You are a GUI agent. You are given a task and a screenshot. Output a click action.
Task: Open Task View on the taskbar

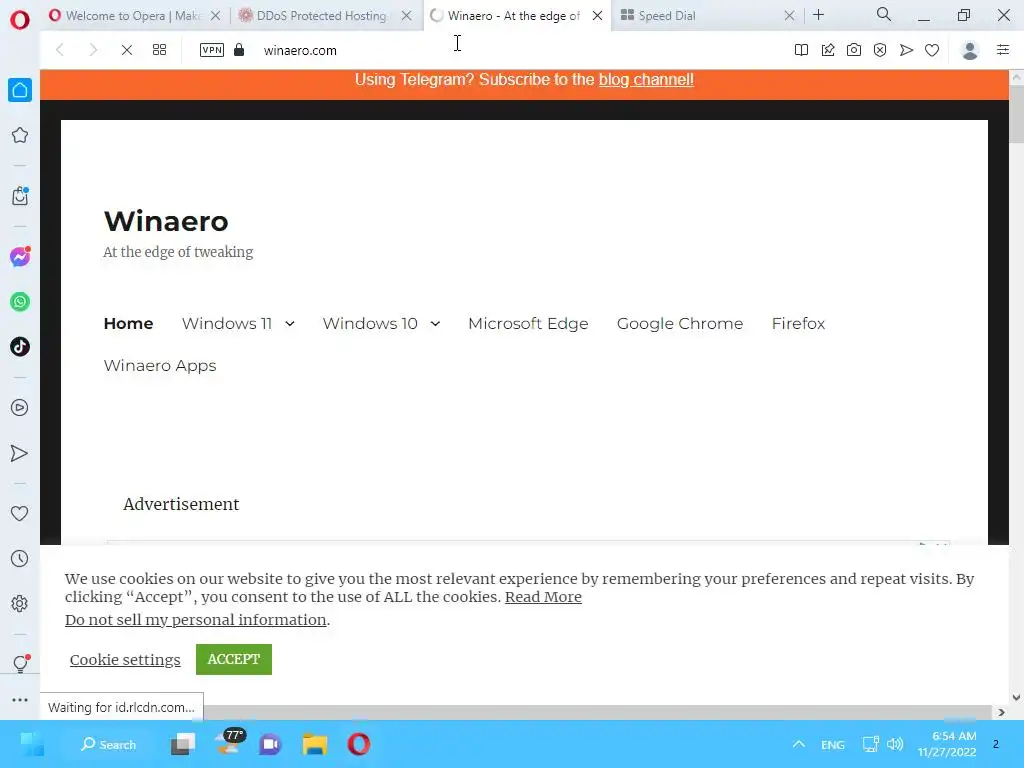[x=183, y=744]
